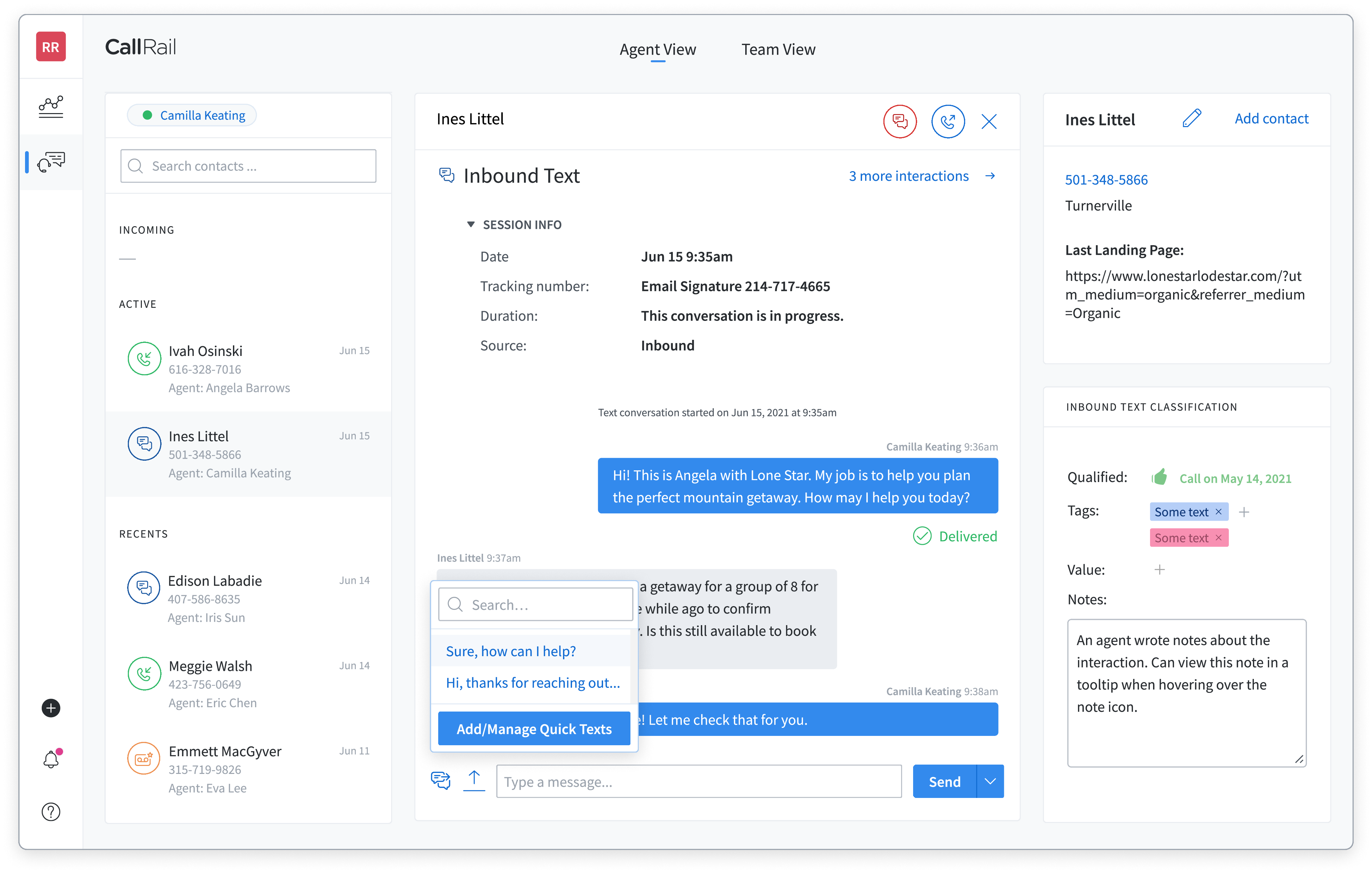Click the plus button above the bell icon

point(51,709)
